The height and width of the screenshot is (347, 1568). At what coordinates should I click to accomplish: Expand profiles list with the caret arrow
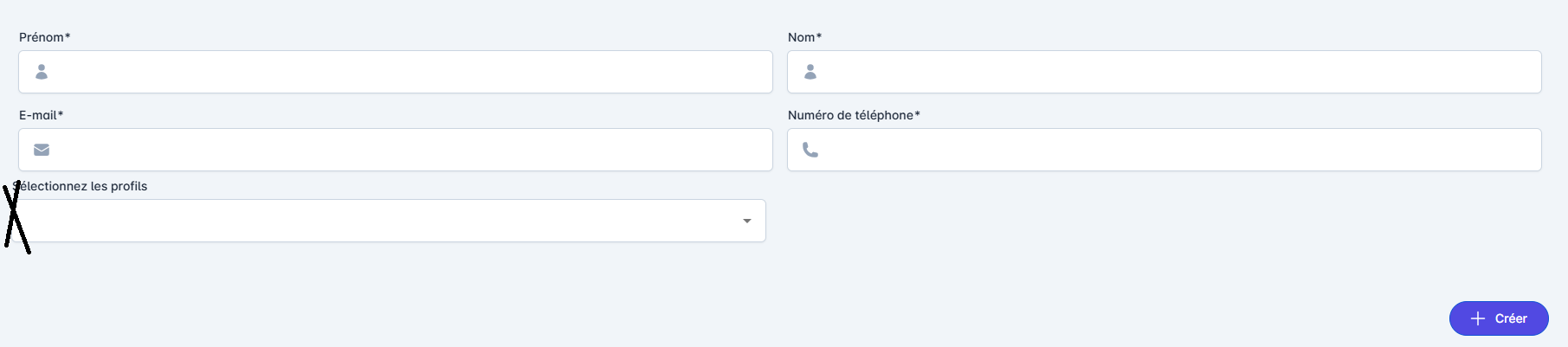[x=747, y=221]
